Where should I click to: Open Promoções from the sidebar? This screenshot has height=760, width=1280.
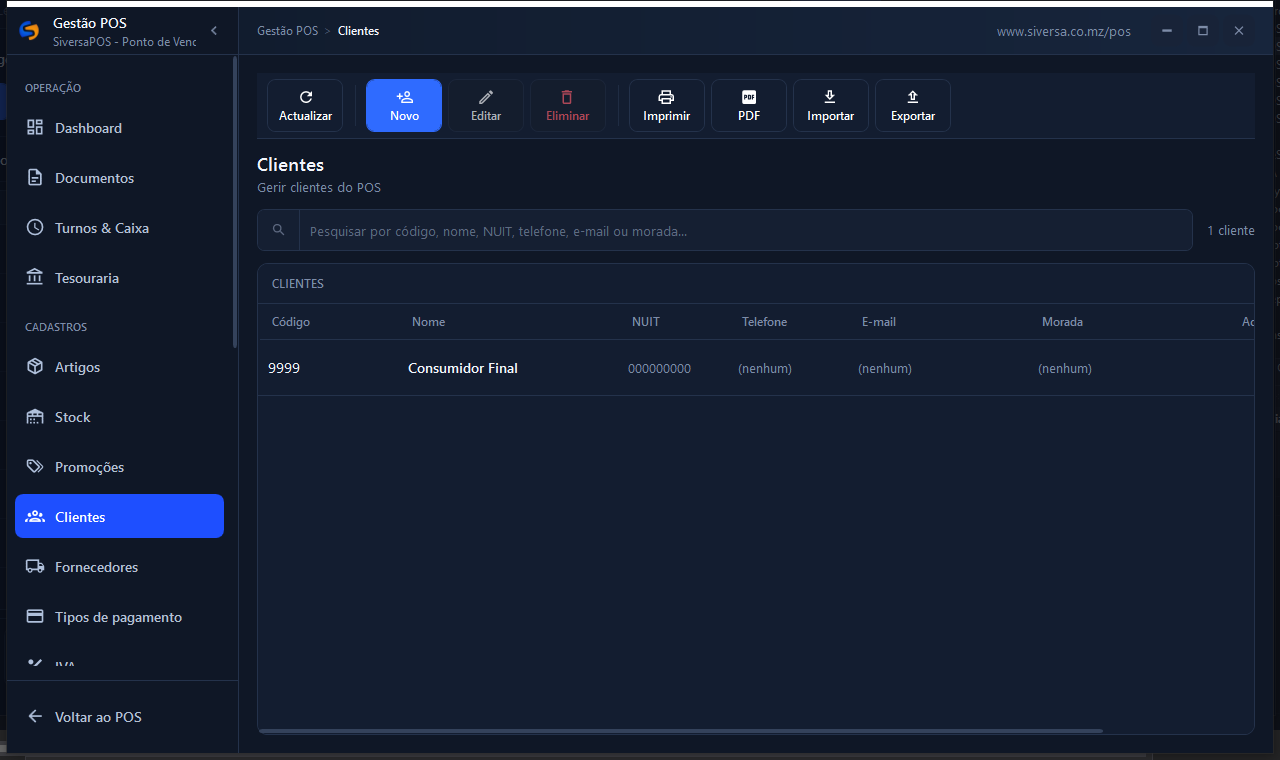click(x=119, y=467)
